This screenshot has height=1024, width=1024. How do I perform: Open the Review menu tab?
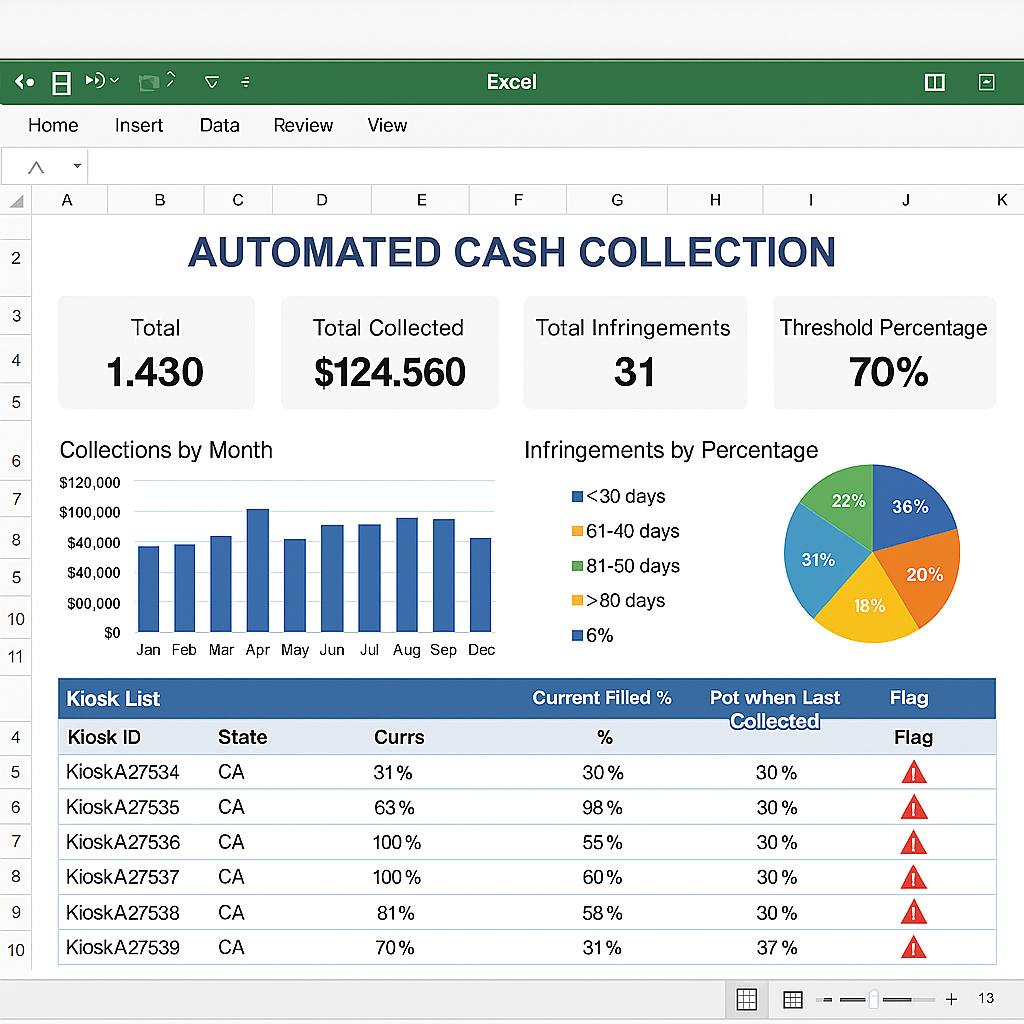303,125
